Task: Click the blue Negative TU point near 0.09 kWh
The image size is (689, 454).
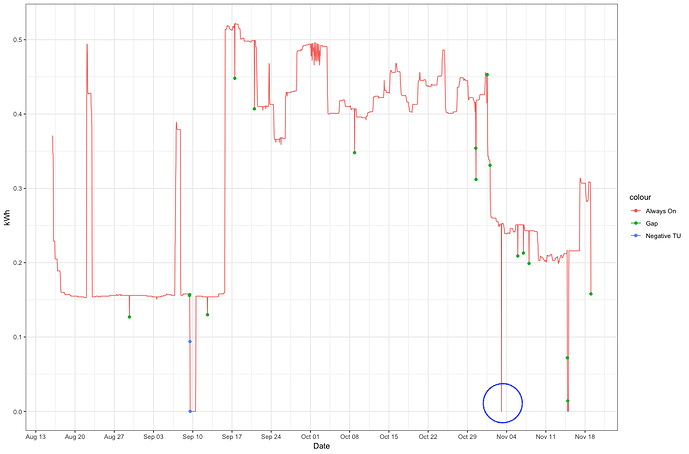Action: coord(190,341)
